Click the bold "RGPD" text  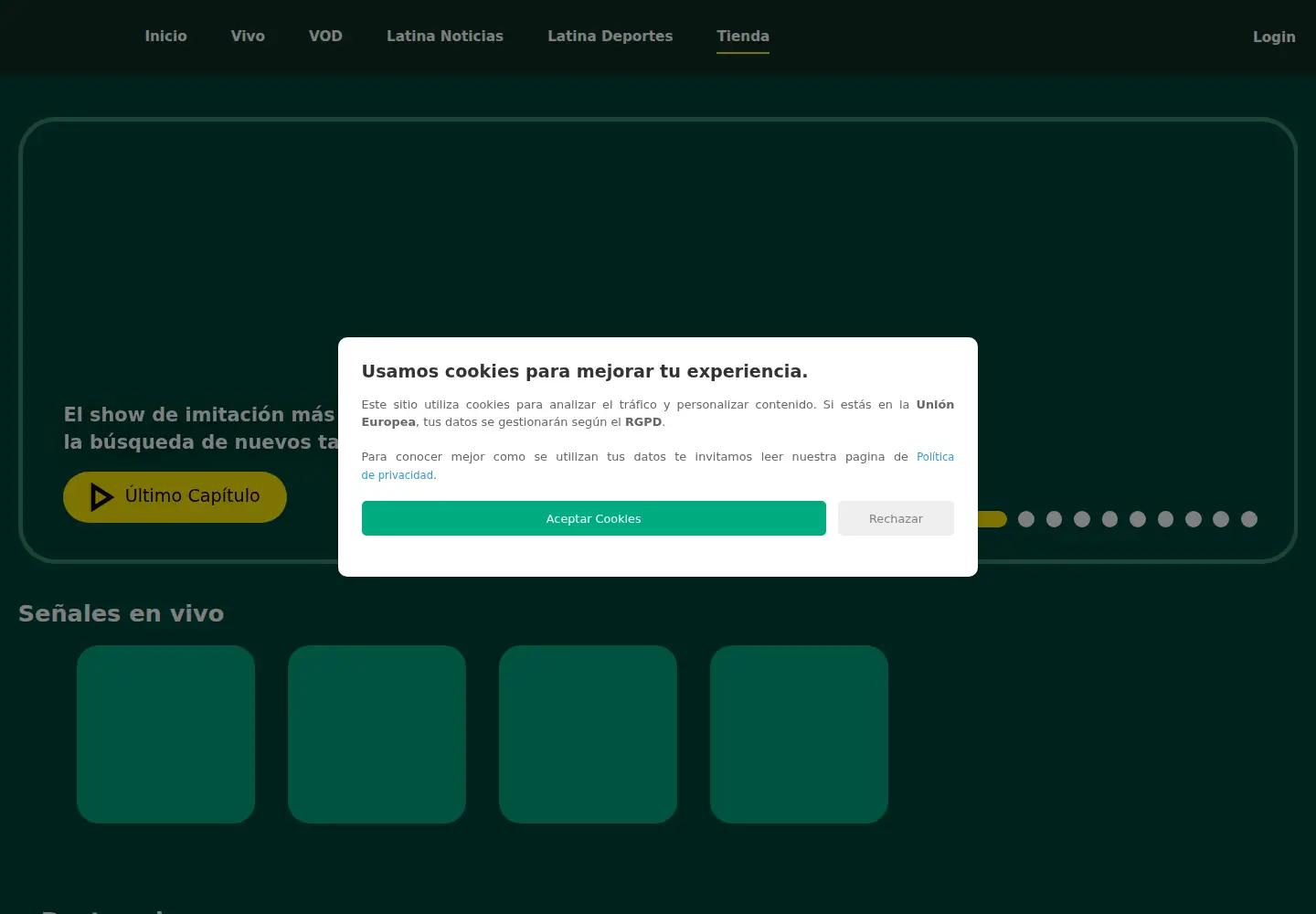coord(643,422)
